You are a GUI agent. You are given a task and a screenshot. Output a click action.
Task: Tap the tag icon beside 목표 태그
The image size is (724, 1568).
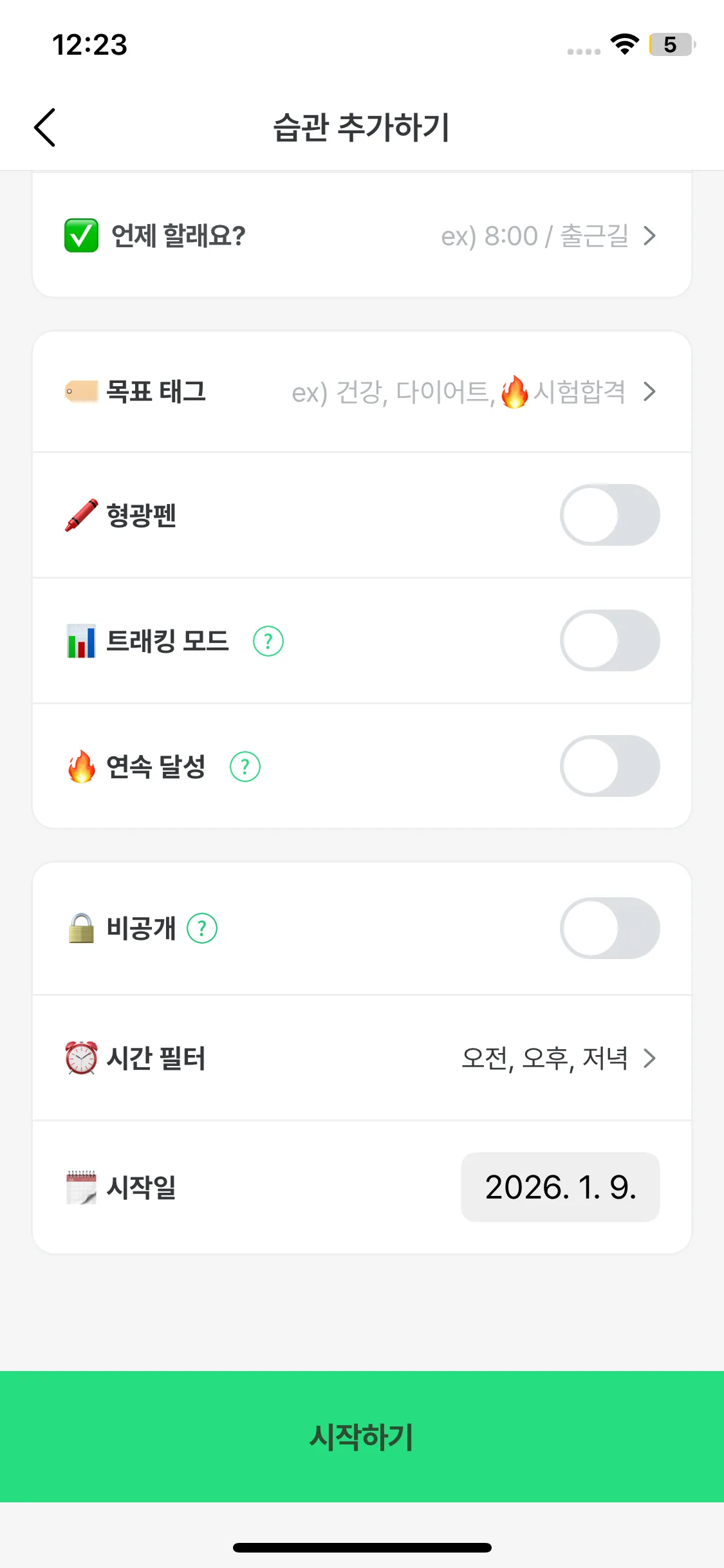(81, 391)
